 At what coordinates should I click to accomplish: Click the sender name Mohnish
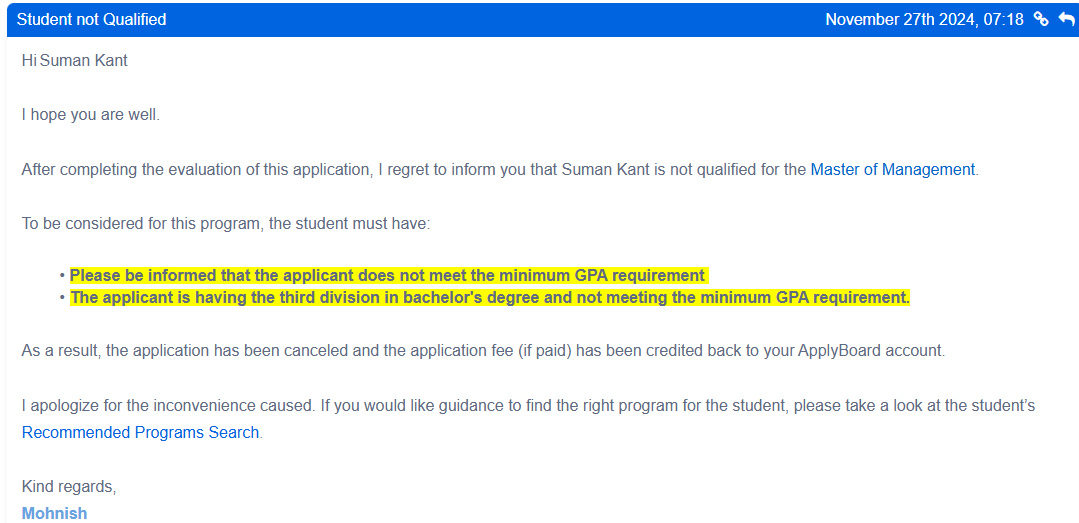click(x=54, y=513)
